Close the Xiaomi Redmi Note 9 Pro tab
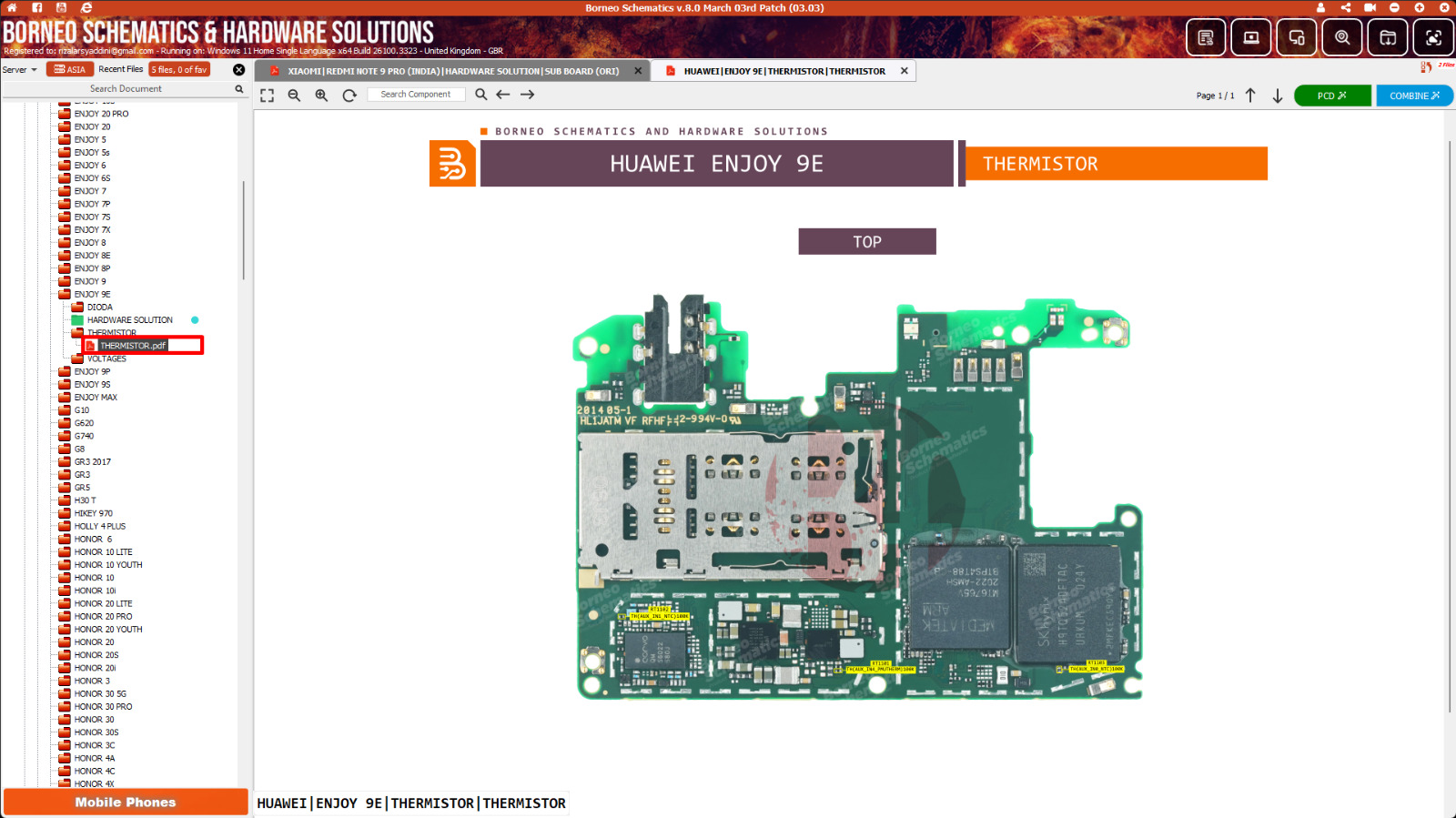 pyautogui.click(x=638, y=71)
